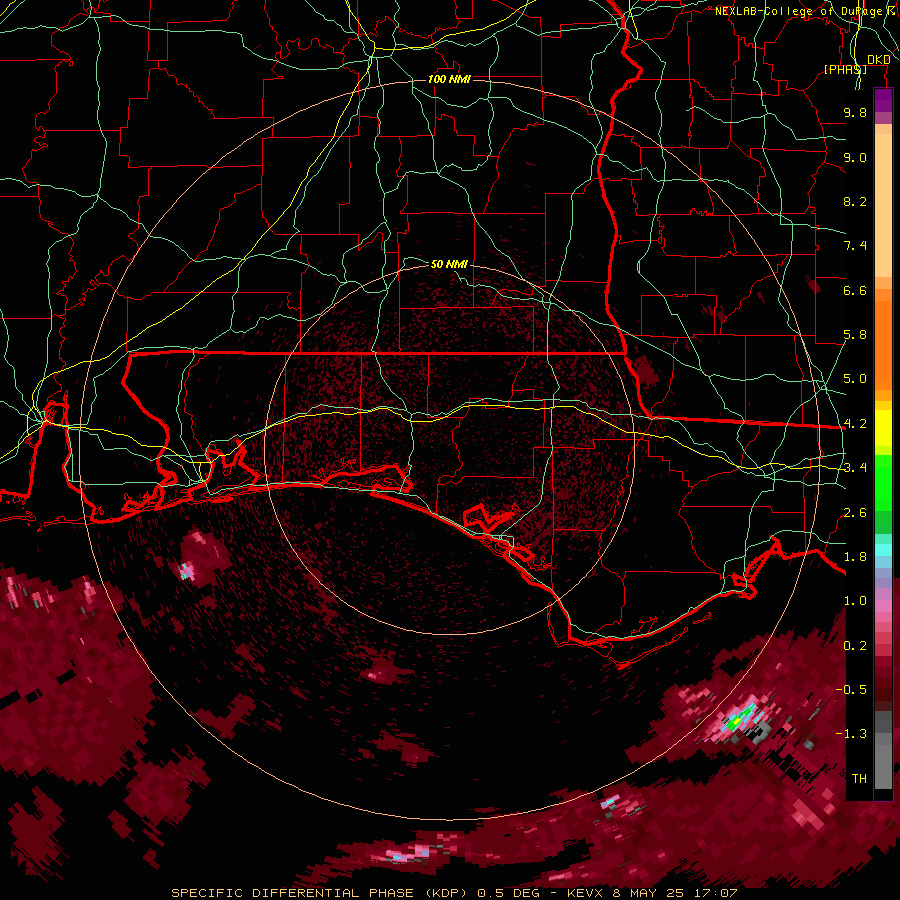Click the 9.0 value on color scale

pos(855,157)
